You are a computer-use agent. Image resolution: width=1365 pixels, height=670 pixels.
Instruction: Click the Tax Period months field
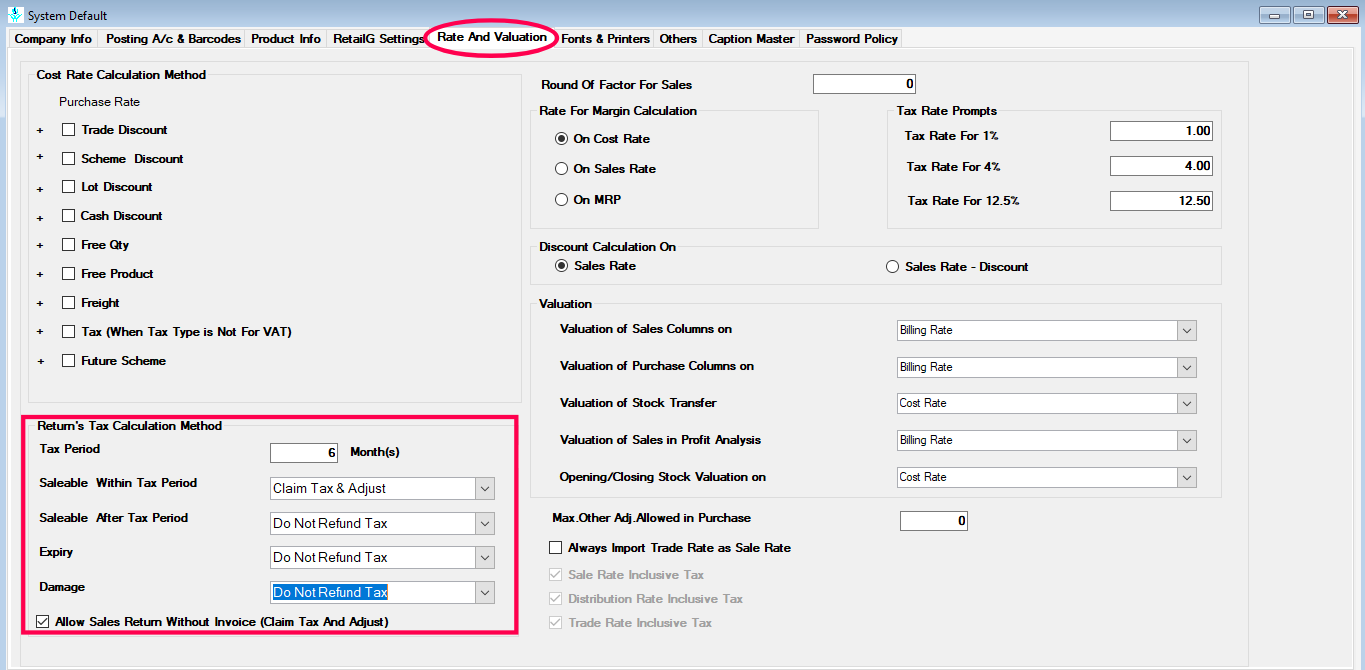tap(304, 453)
